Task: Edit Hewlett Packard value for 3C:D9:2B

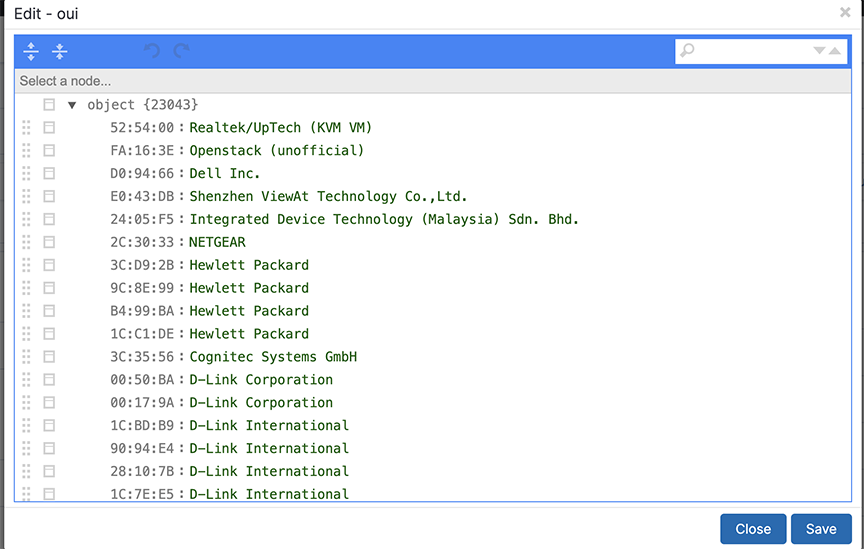Action: pos(249,265)
